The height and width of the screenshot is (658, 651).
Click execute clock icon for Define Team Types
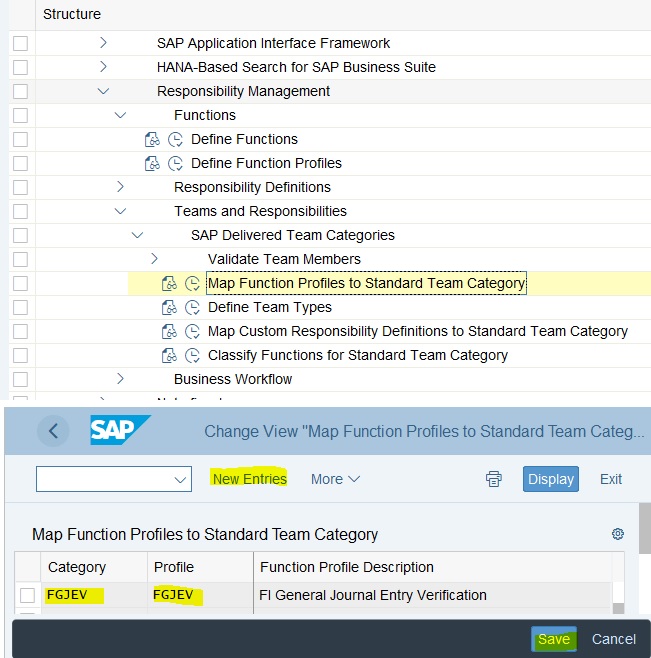tap(192, 308)
